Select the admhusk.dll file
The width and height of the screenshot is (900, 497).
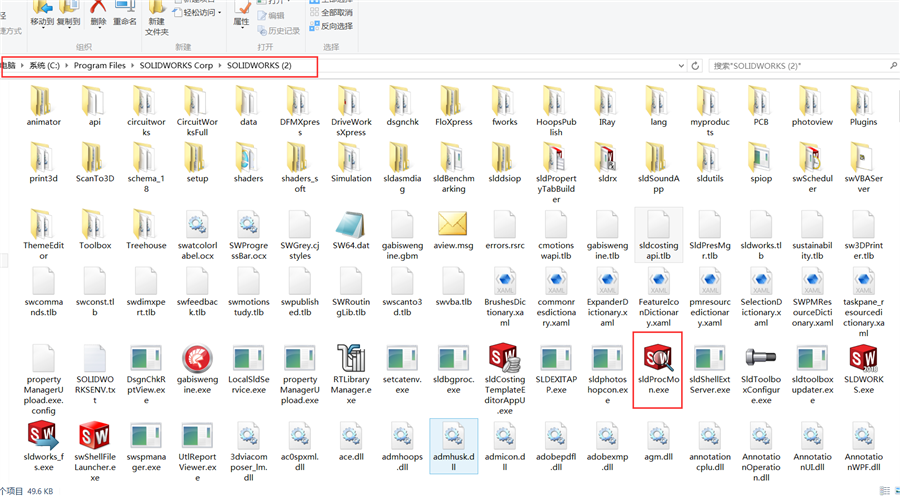[x=453, y=446]
